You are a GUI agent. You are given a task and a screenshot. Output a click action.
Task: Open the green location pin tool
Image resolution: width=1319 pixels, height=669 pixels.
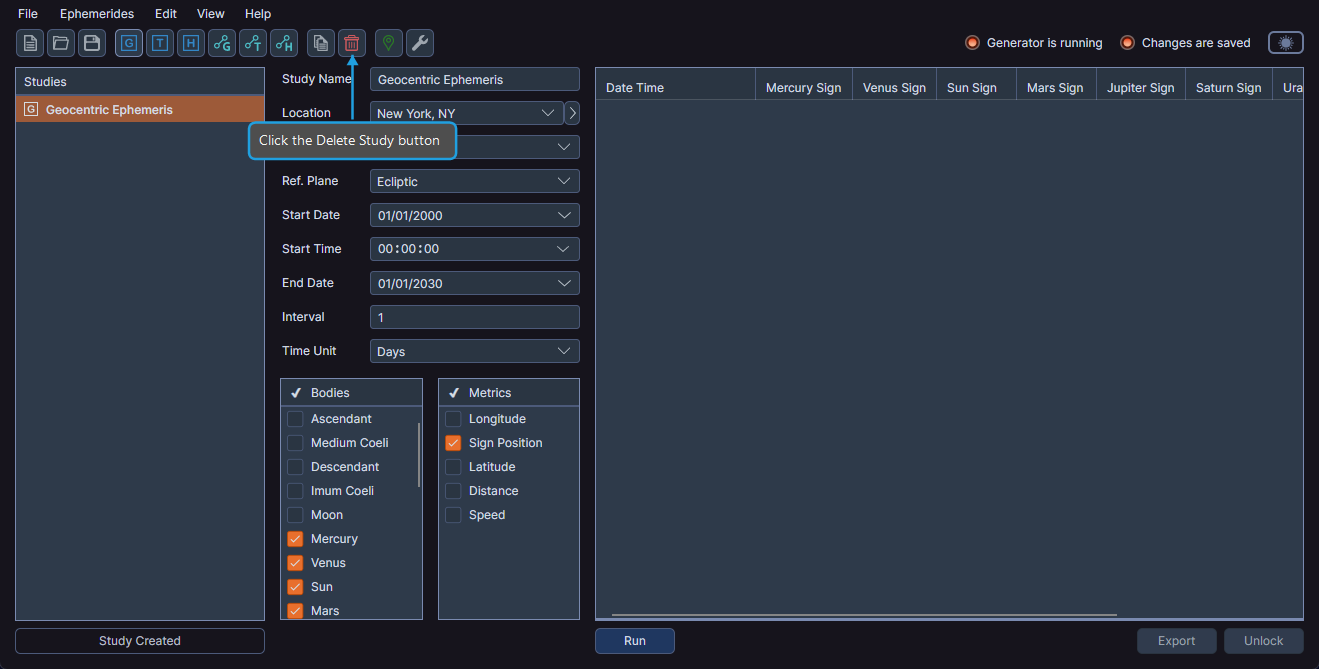coord(387,43)
